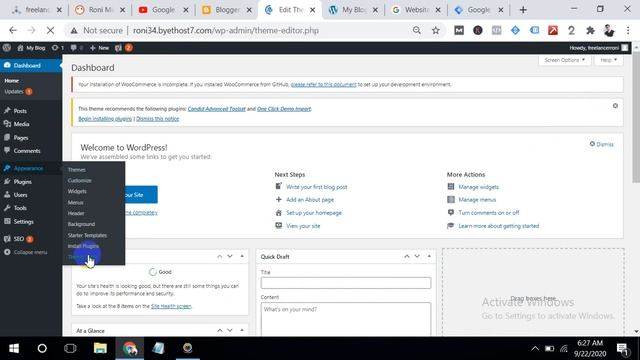Open the Condot Advanced Toolset link
Screen dimensions: 640x360
(x=216, y=109)
